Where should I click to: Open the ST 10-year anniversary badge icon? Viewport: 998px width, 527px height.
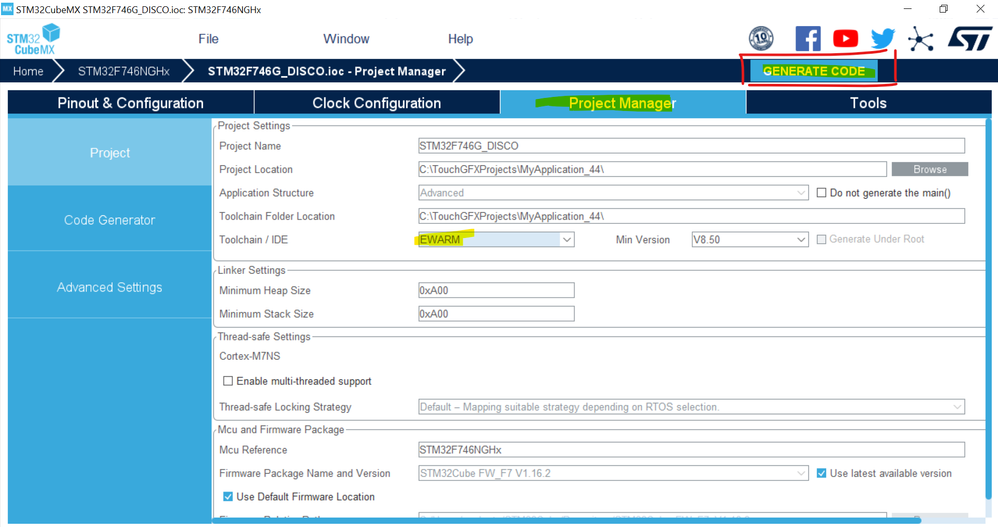[761, 39]
